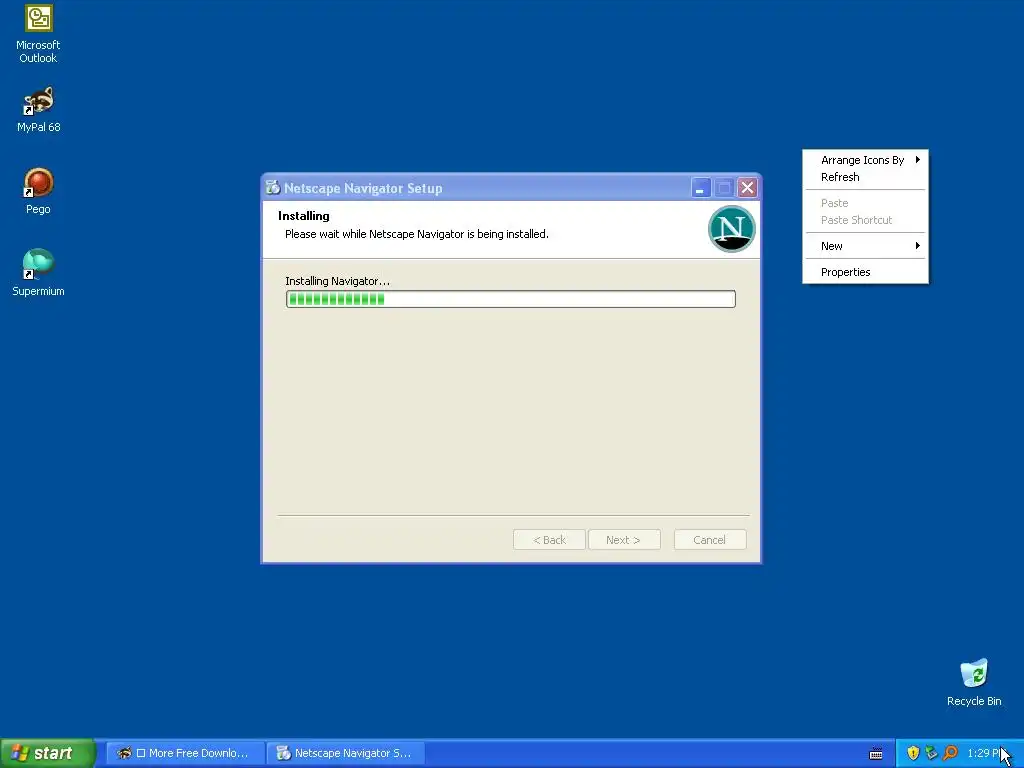Click the setup title bar installer icon

click(273, 187)
